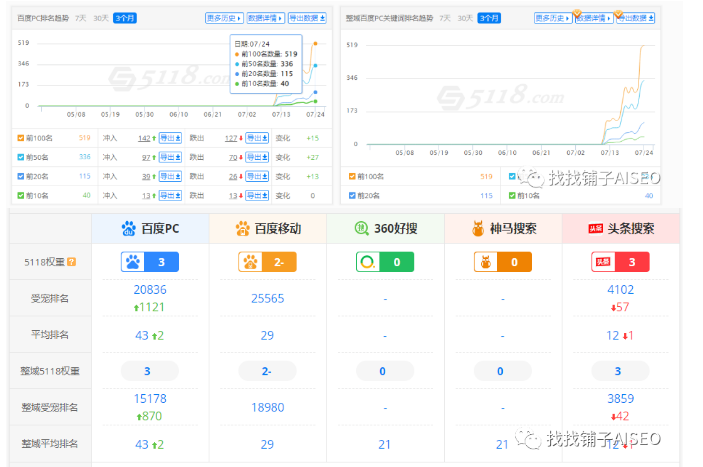703x467 pixels.
Task: Click the Baidu paw icon beside 百度PC header
Action: pos(129,229)
